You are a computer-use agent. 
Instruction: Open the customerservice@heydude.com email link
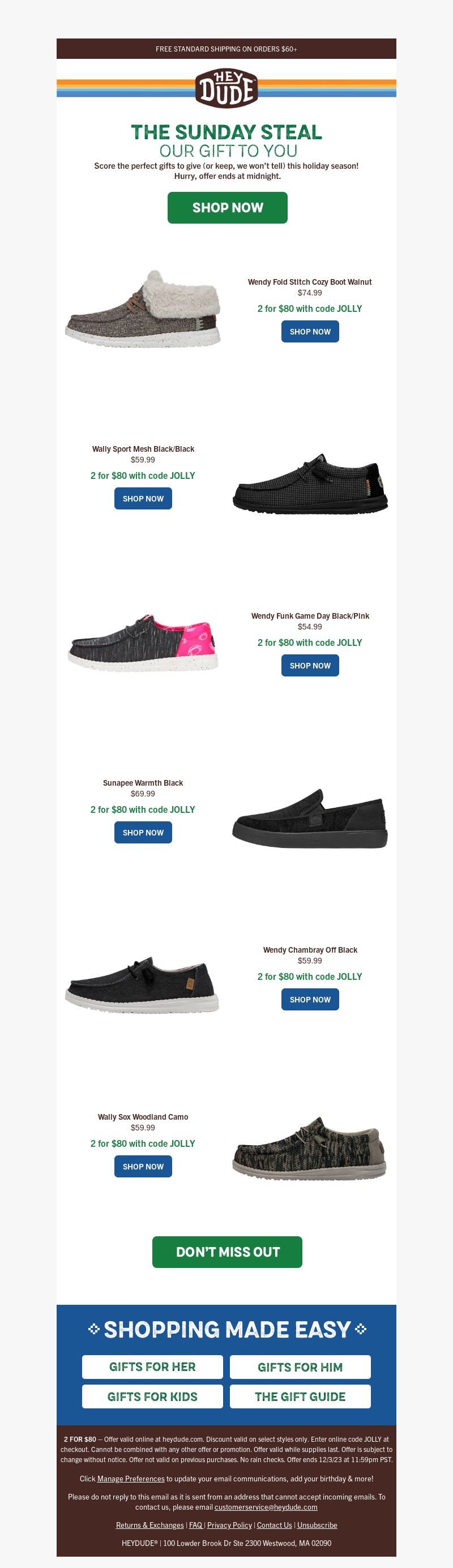pyautogui.click(x=266, y=1506)
